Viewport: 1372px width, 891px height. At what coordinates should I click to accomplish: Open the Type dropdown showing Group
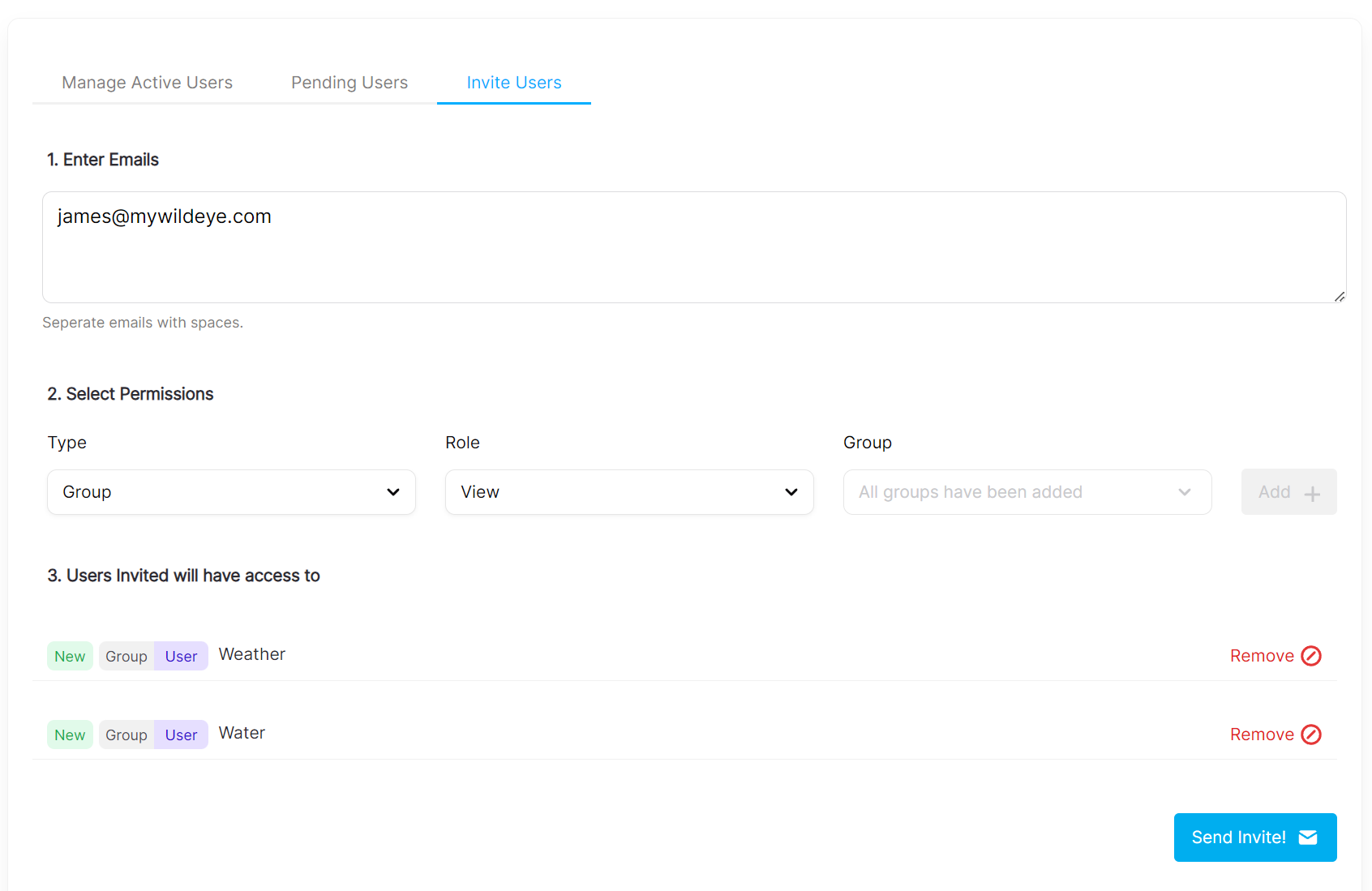coord(231,492)
